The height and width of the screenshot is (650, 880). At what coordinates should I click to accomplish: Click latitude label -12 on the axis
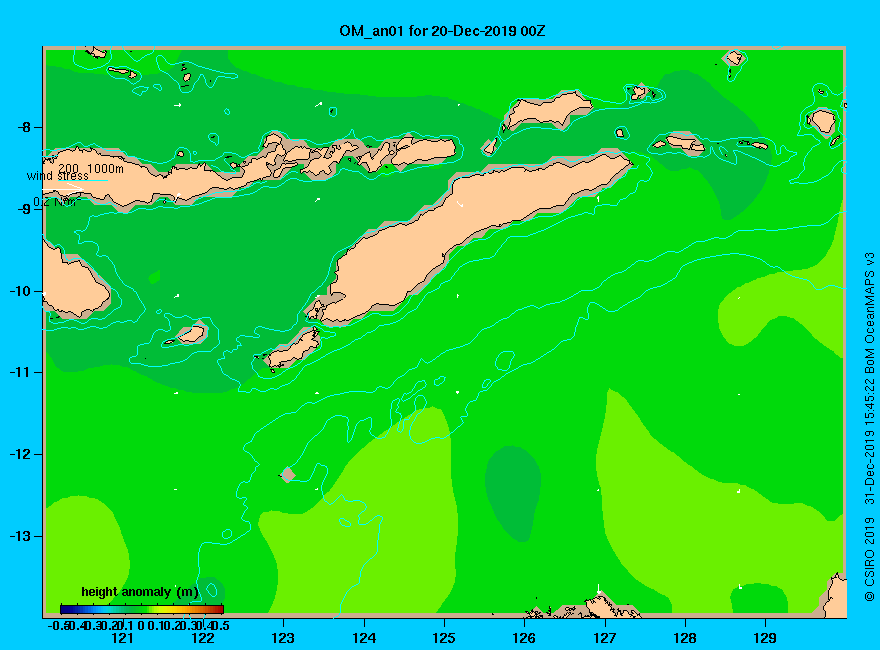[20, 454]
